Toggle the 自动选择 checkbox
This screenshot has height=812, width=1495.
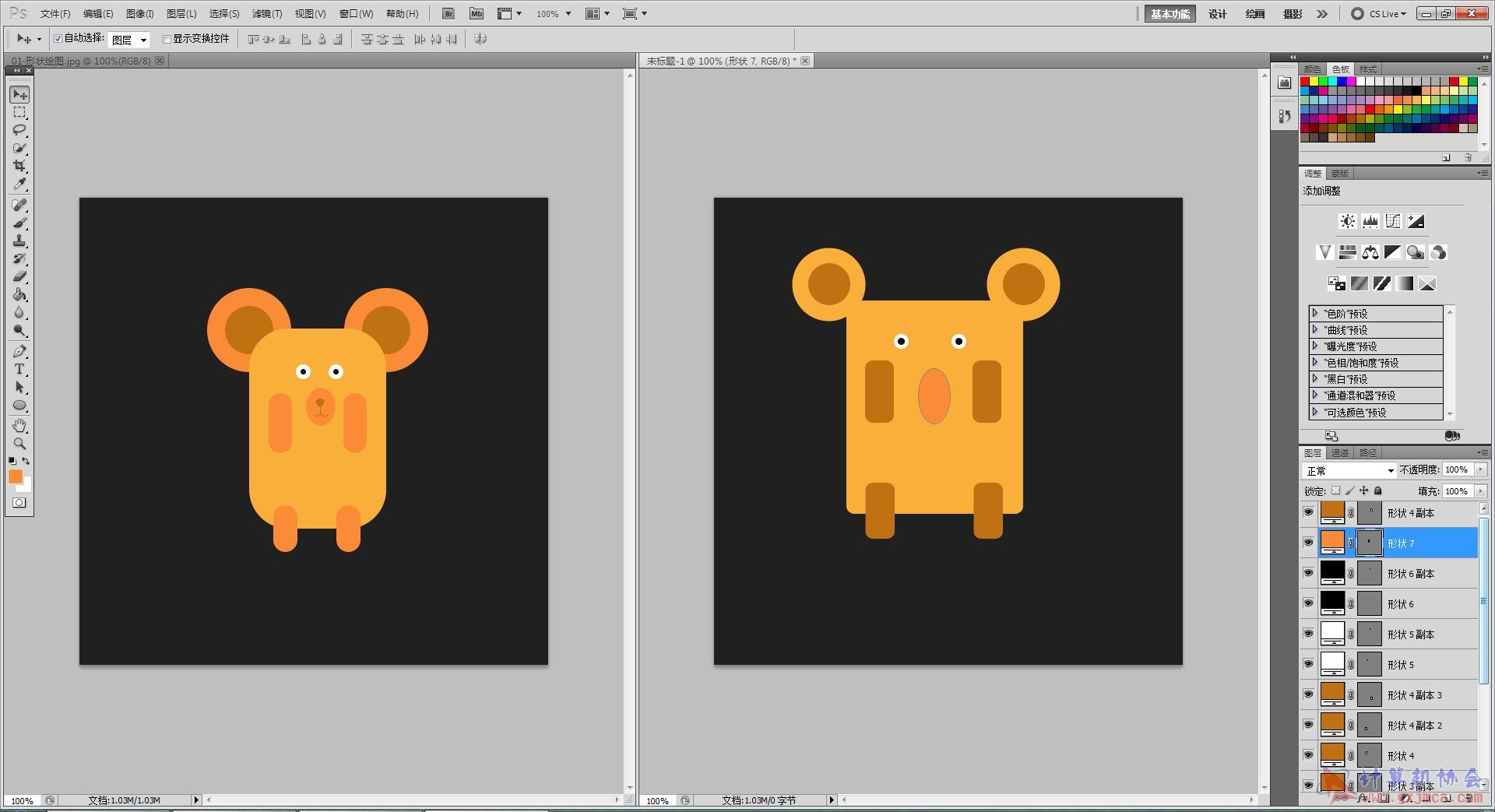click(x=58, y=38)
